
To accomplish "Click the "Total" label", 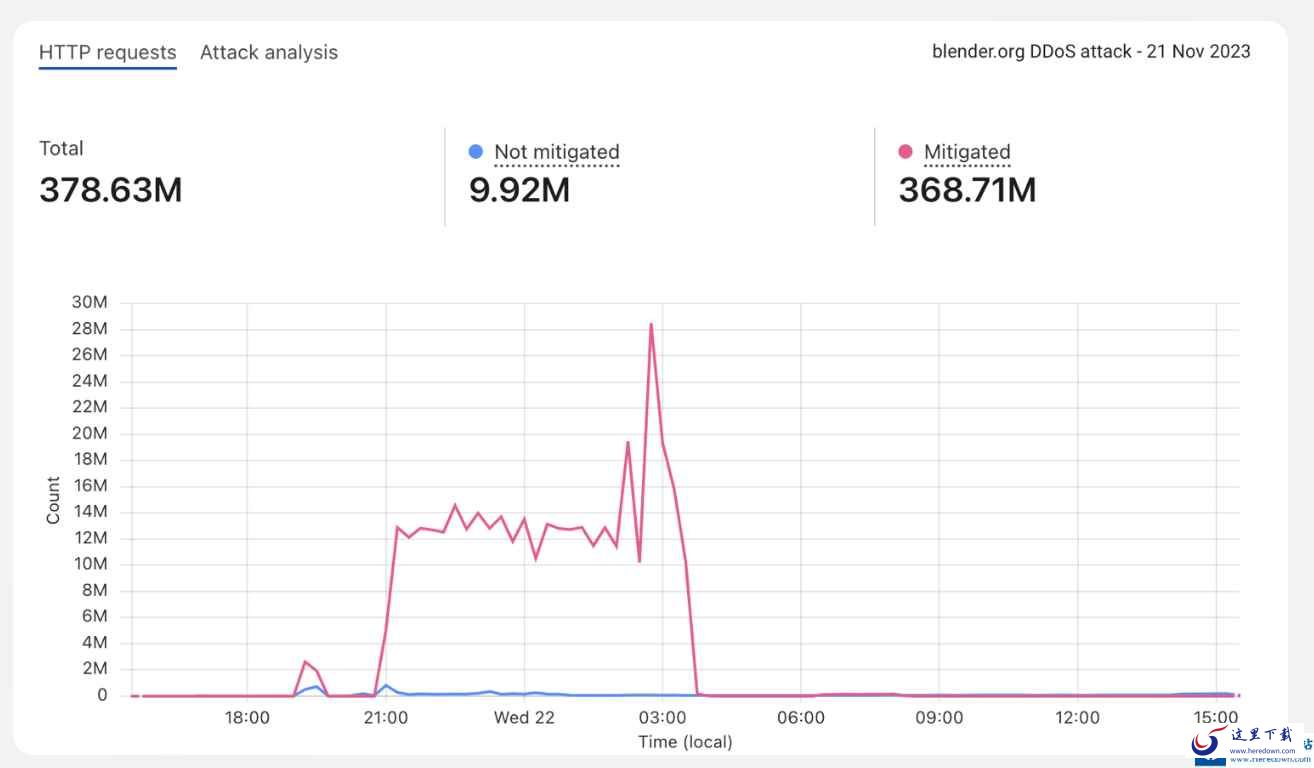I will (x=61, y=148).
